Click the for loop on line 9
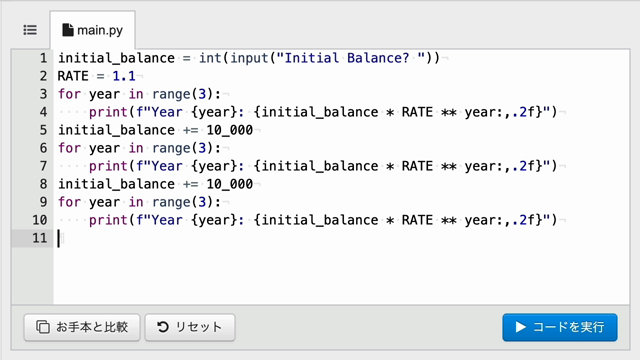This screenshot has height=360, width=640. 139,202
